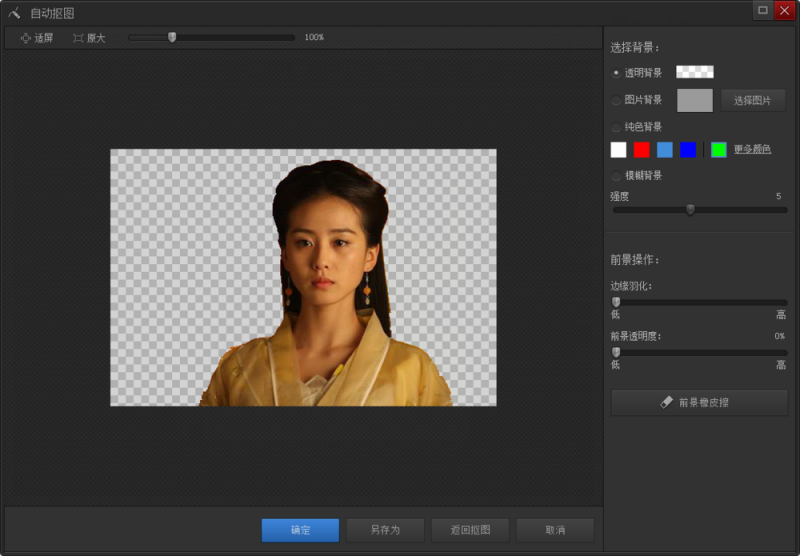Maximize the 自动抠图 window
The image size is (800, 556).
pos(763,10)
